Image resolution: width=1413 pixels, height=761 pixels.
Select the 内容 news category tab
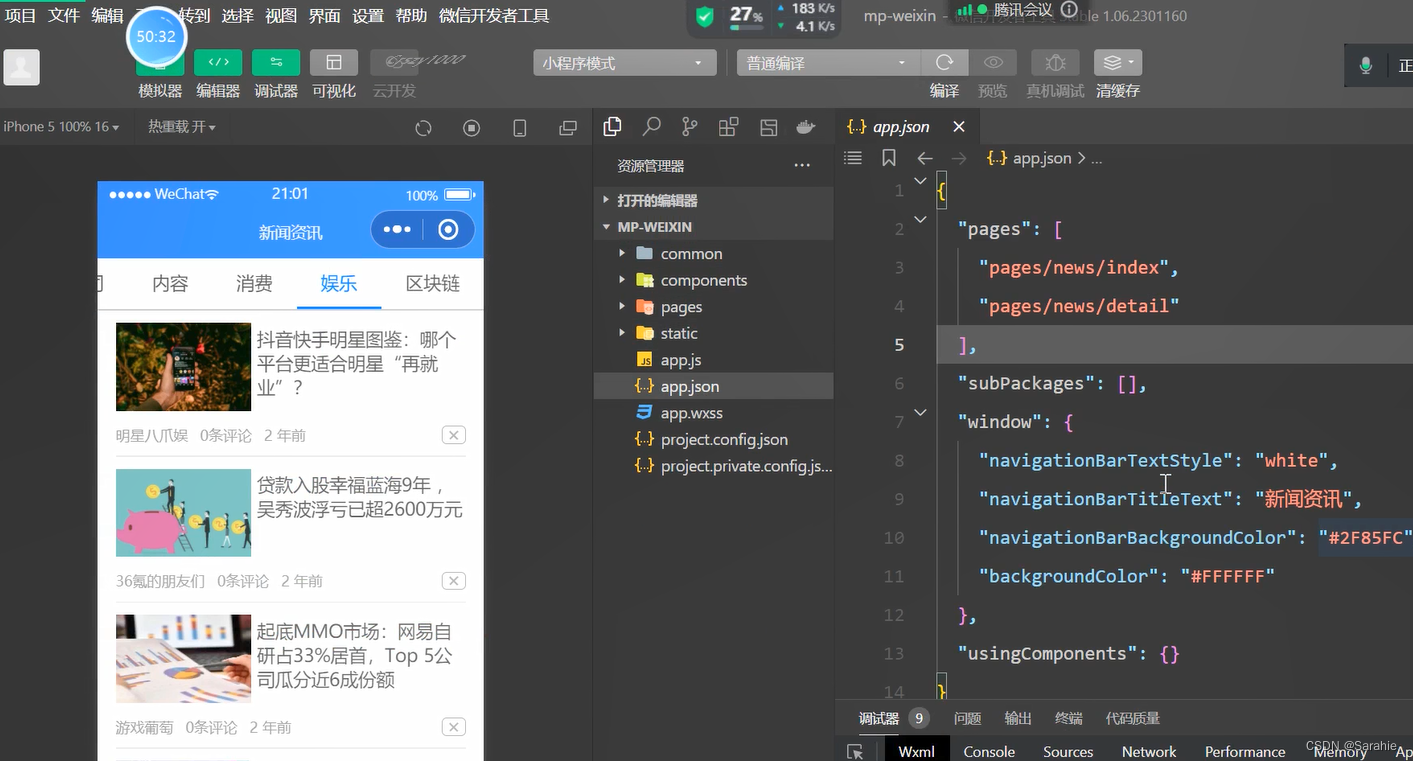170,284
